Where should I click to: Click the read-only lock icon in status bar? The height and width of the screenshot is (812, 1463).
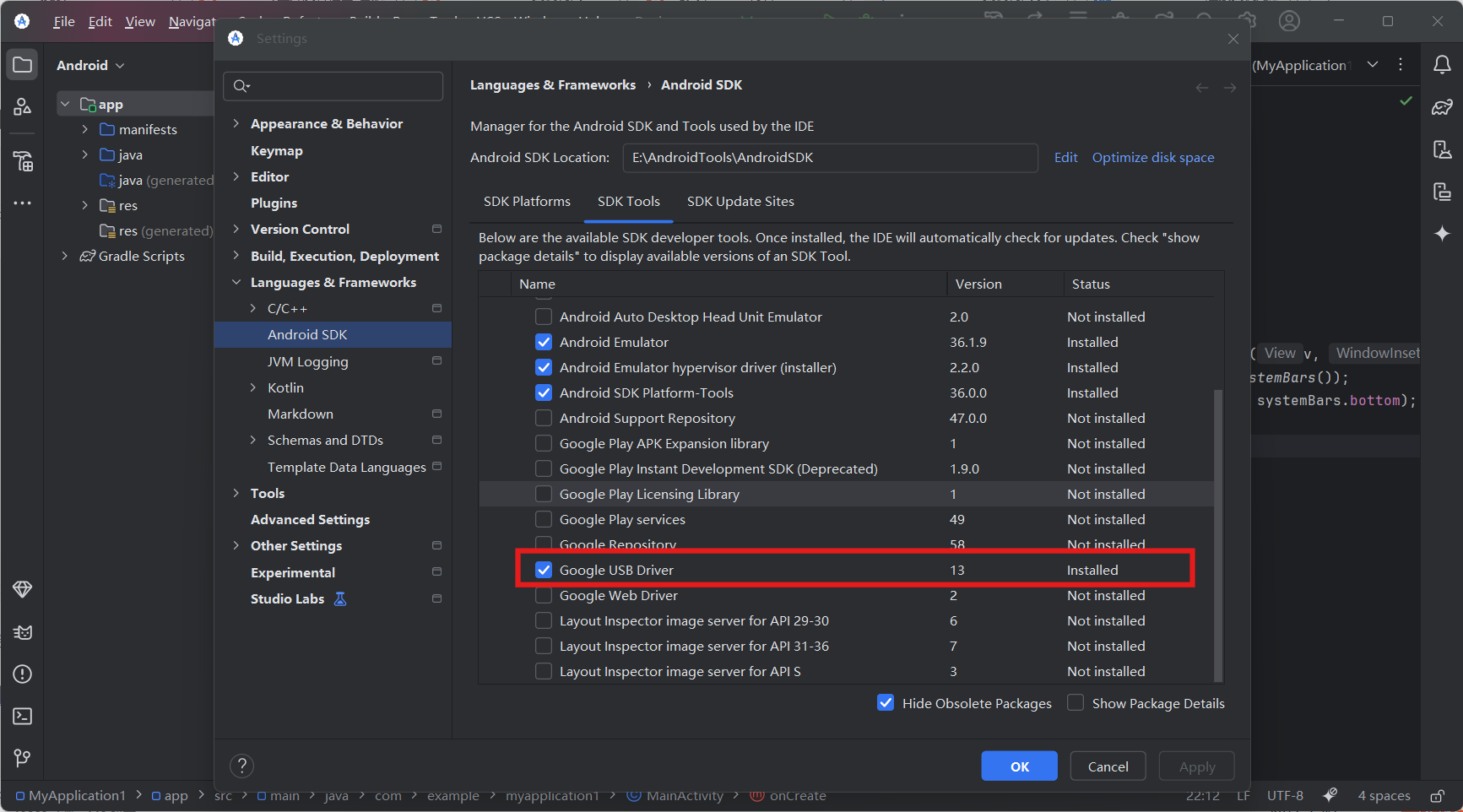tap(1437, 795)
